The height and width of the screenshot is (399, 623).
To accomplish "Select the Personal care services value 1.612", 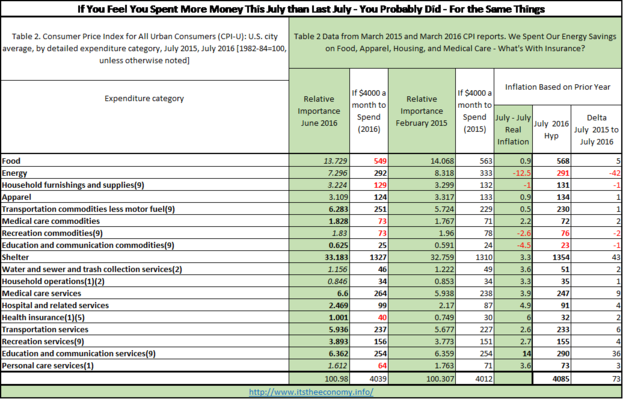I will [337, 365].
